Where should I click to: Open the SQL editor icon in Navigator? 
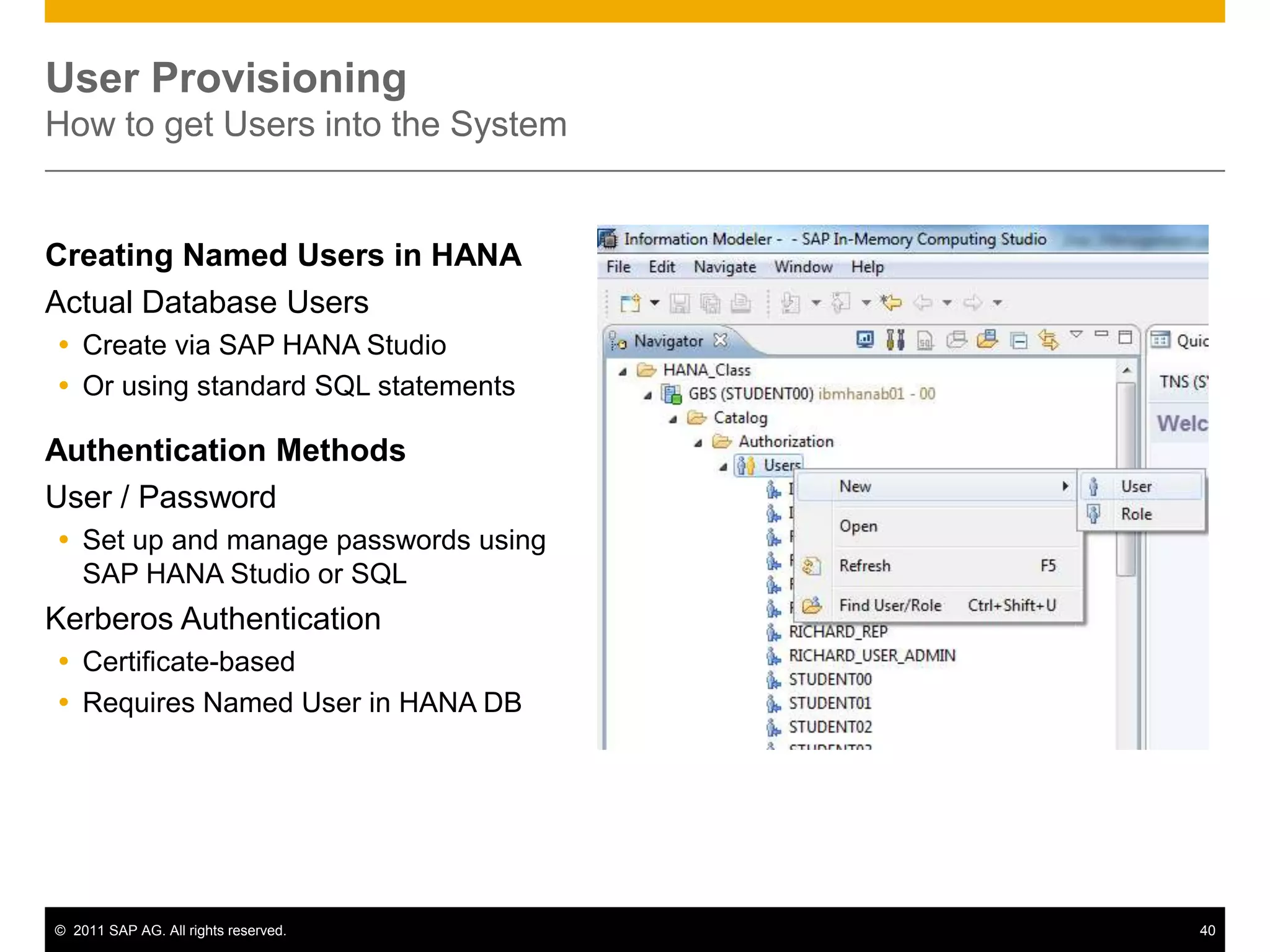(925, 340)
